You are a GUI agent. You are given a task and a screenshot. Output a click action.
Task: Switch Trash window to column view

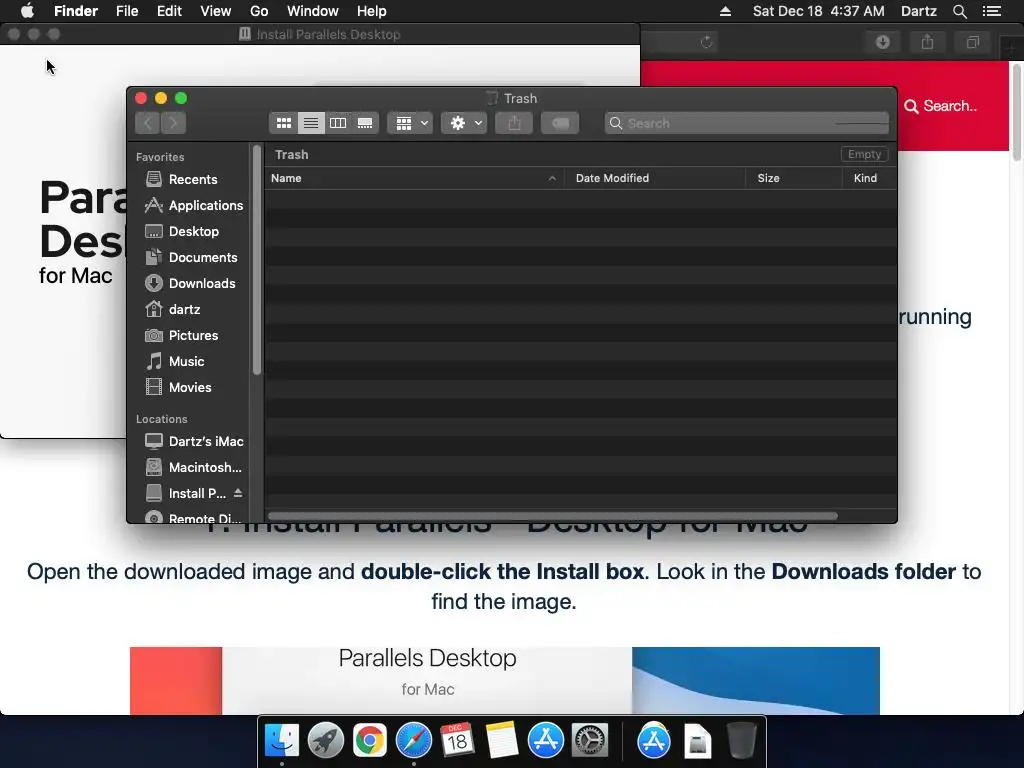point(338,123)
